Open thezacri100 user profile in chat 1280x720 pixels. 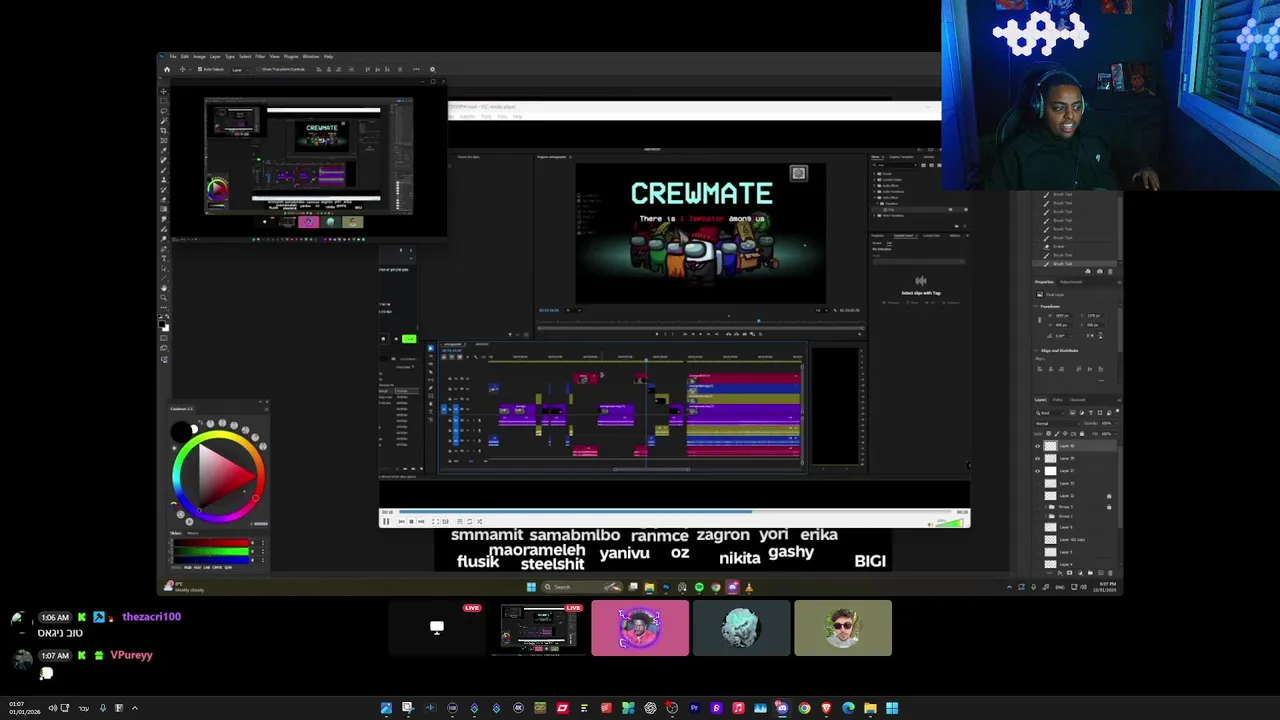coord(152,617)
